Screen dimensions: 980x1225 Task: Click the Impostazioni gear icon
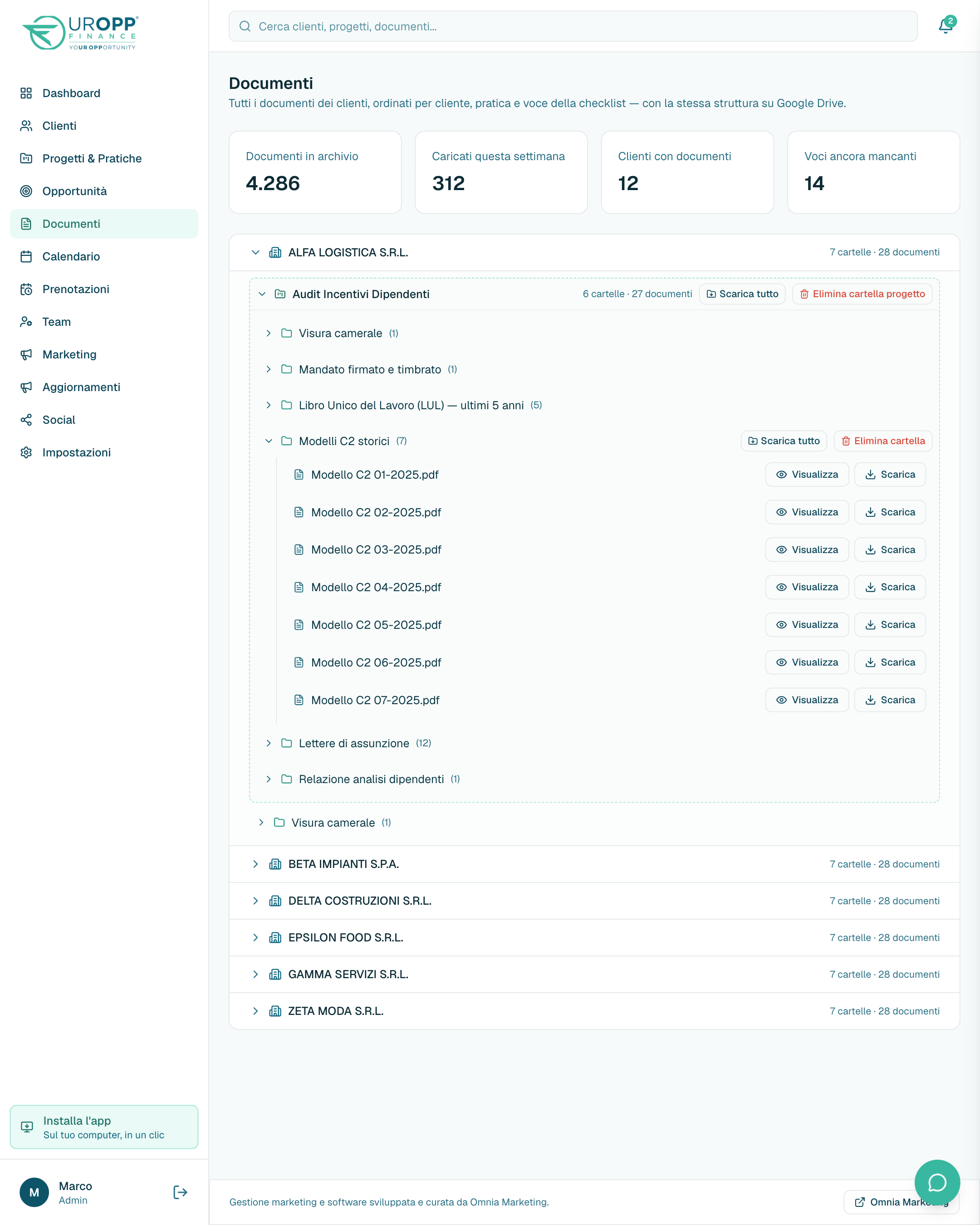pos(26,452)
